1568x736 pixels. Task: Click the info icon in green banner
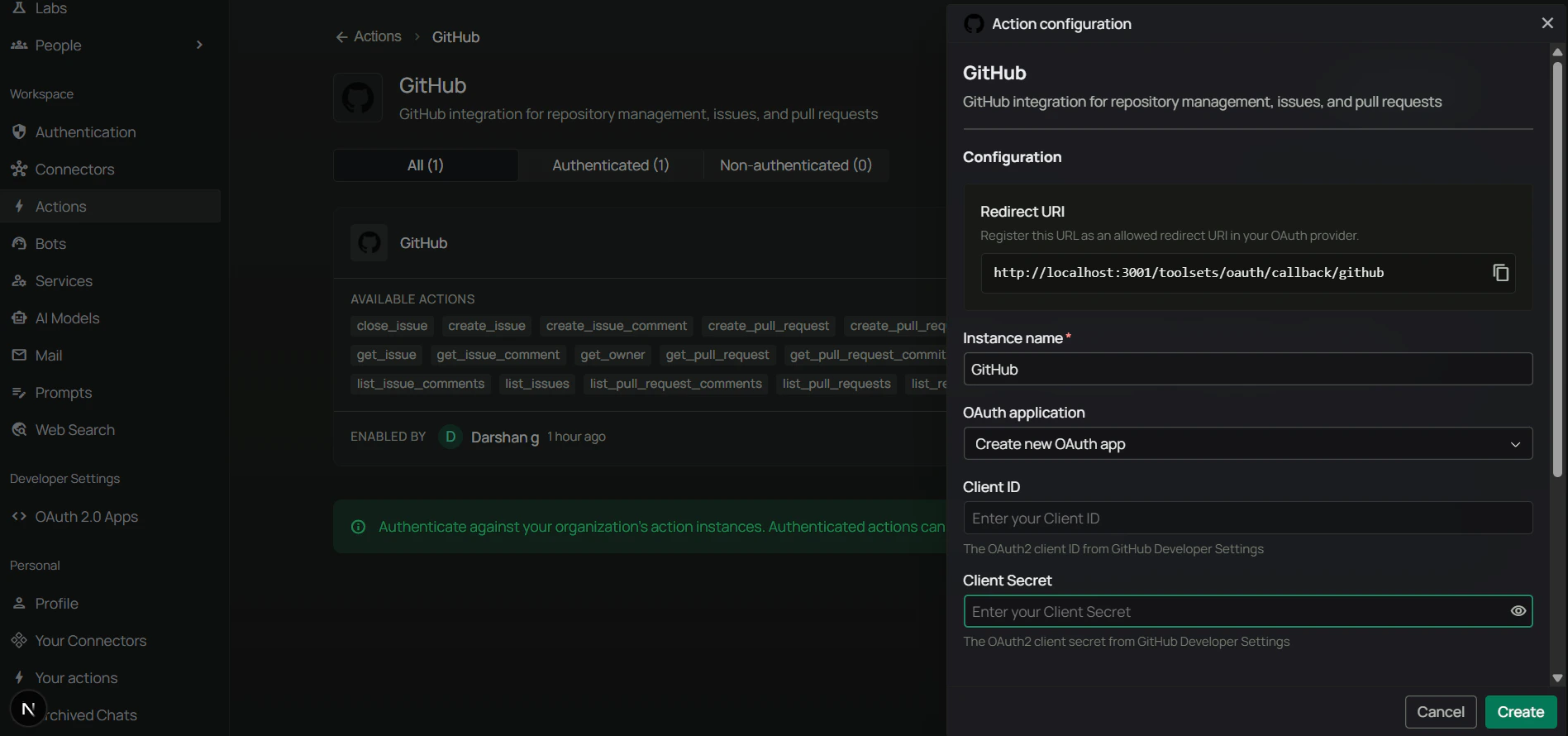click(358, 527)
